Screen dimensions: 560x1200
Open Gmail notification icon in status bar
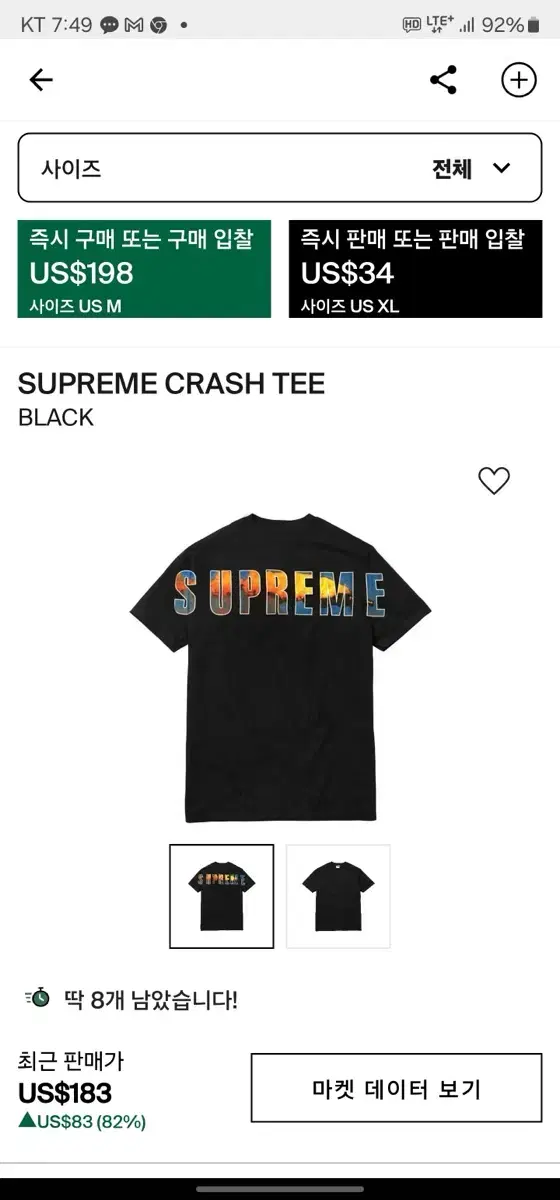(x=134, y=25)
